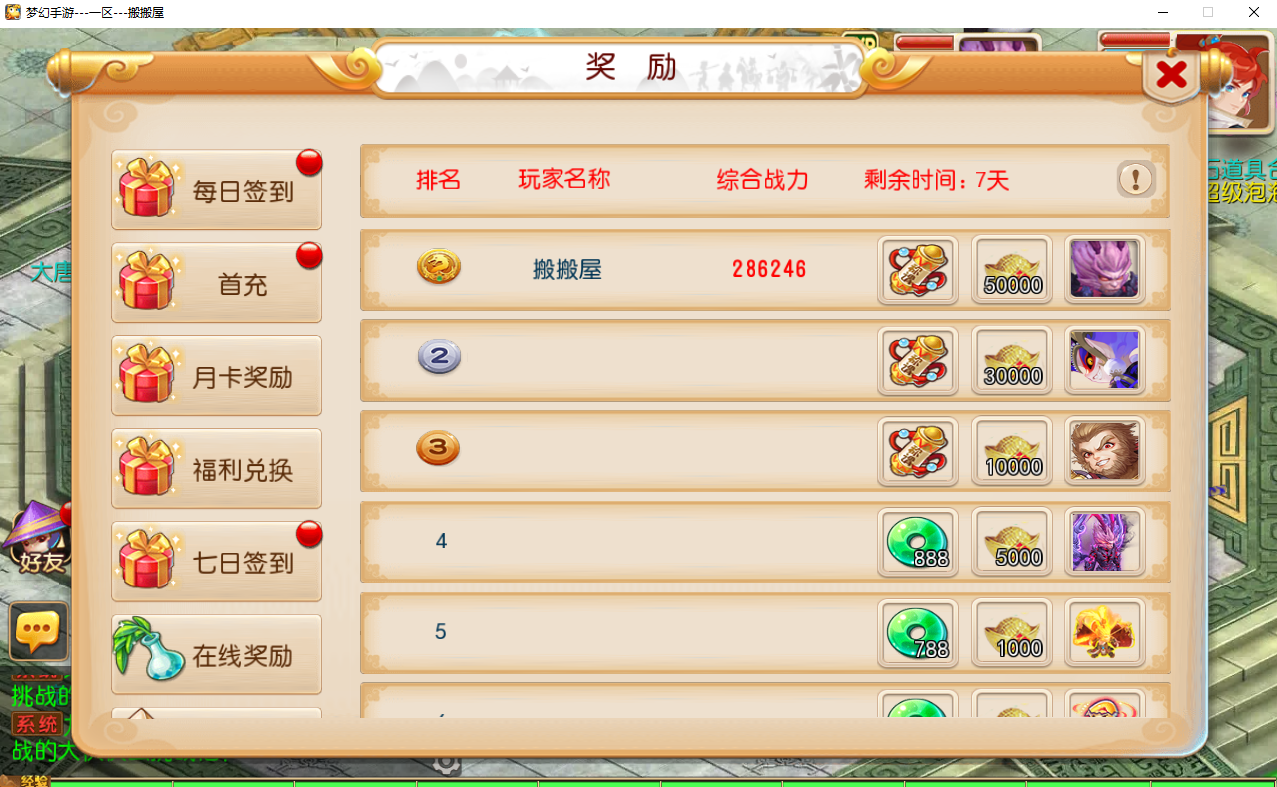This screenshot has width=1277, height=787.
Task: Click rank 1 scroll reward icon
Action: click(x=918, y=270)
